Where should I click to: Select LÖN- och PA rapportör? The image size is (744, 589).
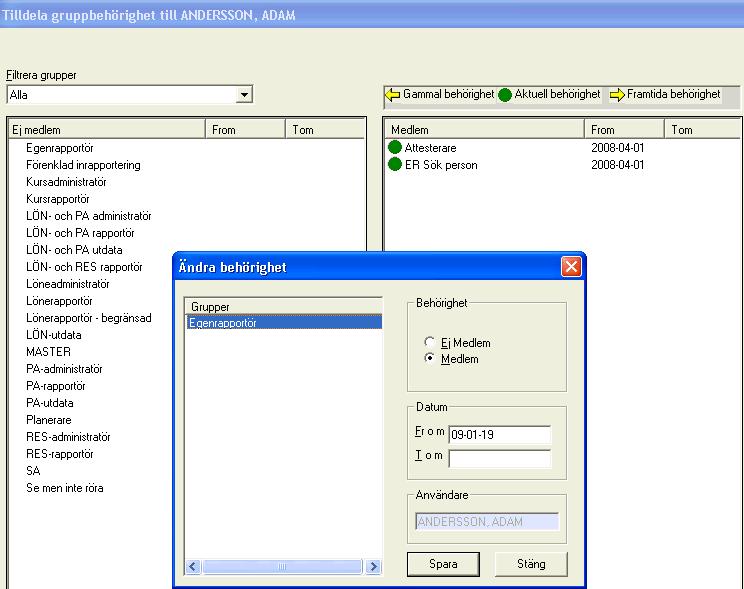(x=80, y=233)
